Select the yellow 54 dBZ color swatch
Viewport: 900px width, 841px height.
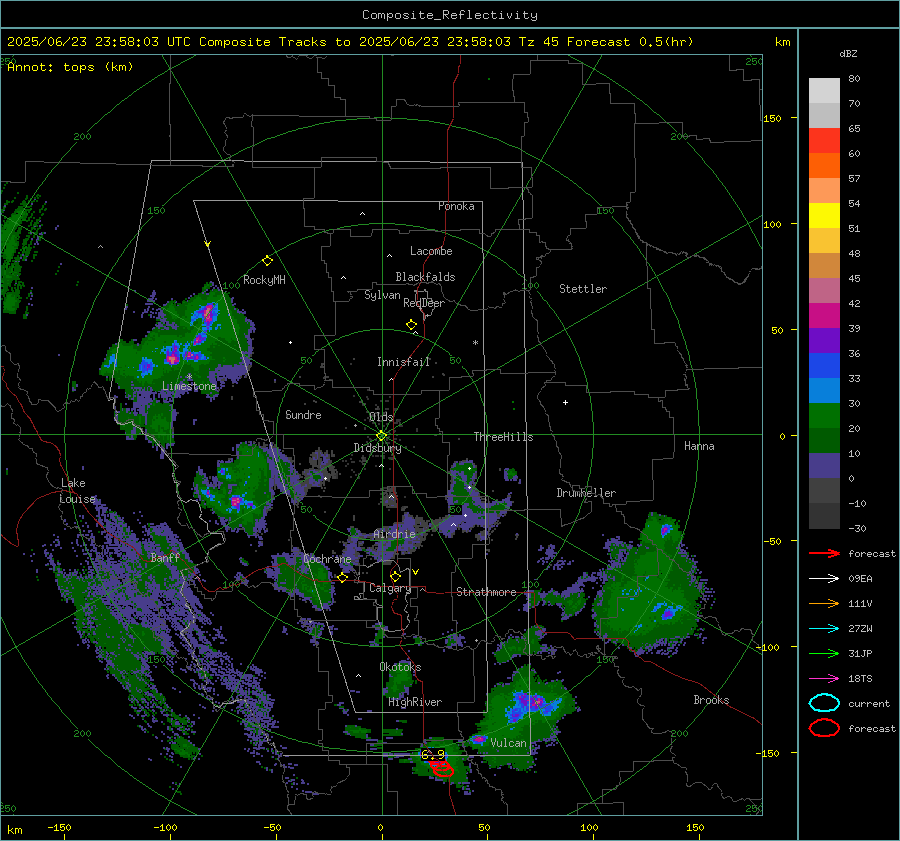(x=824, y=215)
